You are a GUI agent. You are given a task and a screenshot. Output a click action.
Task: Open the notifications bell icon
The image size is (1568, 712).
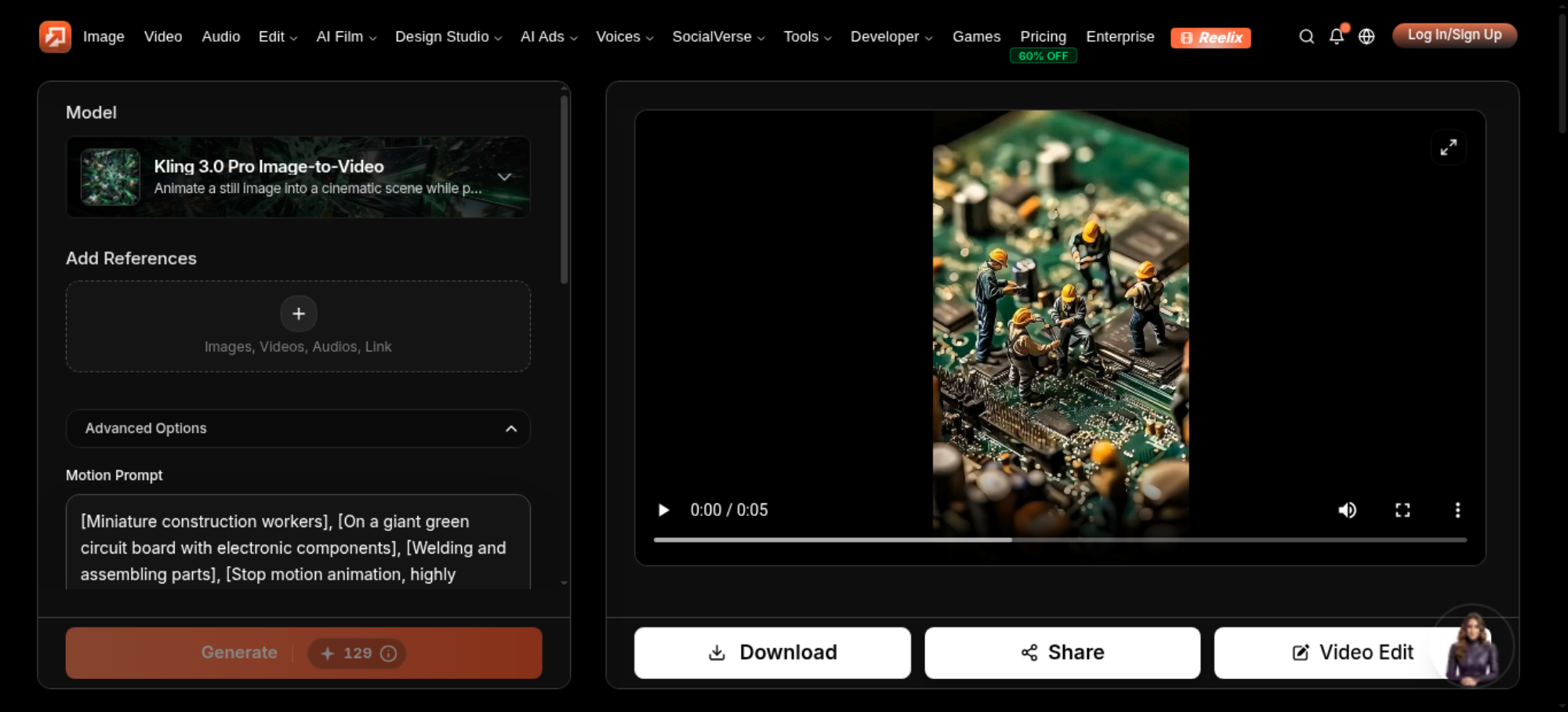1337,36
